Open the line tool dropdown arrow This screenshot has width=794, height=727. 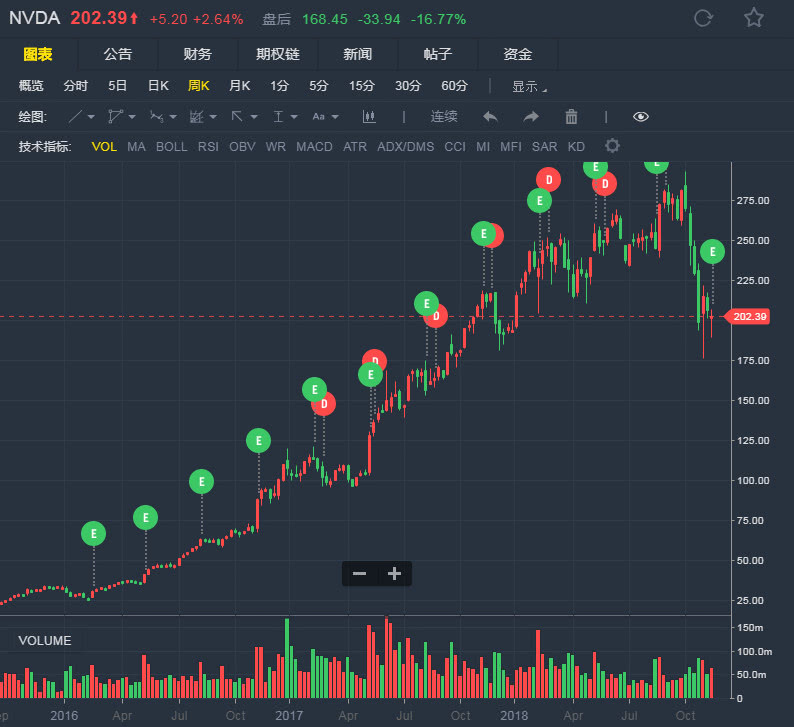click(x=91, y=117)
